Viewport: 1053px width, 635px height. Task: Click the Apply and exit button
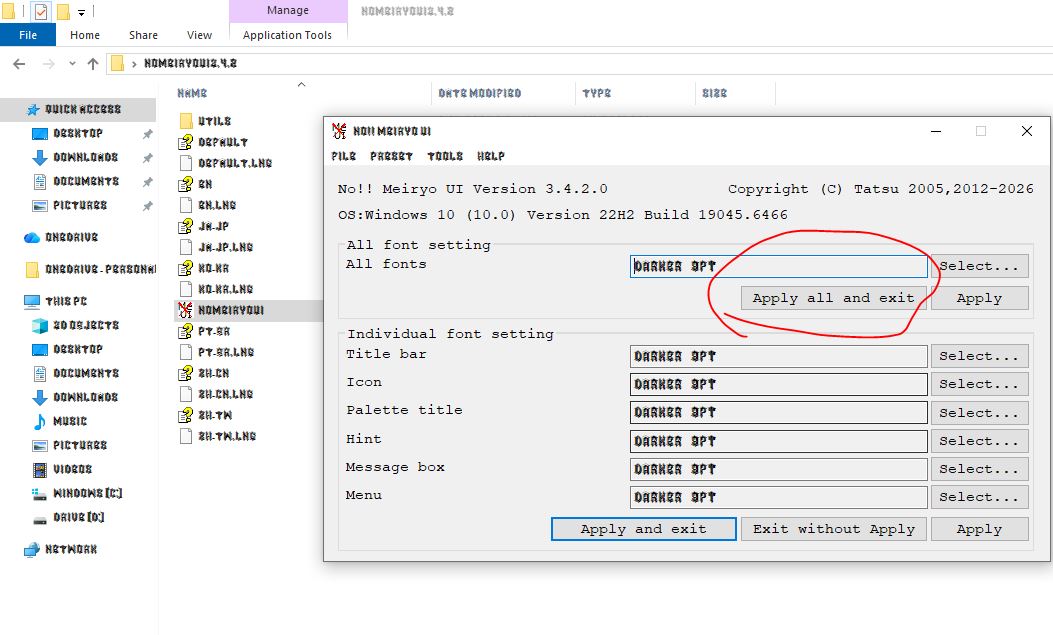click(x=643, y=529)
